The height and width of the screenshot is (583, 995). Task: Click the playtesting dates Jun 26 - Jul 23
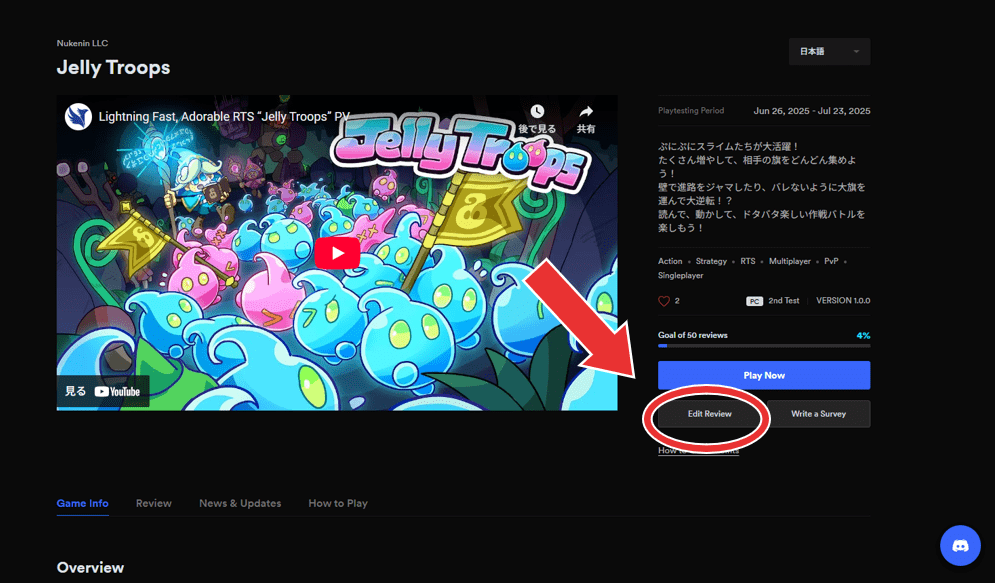(812, 111)
